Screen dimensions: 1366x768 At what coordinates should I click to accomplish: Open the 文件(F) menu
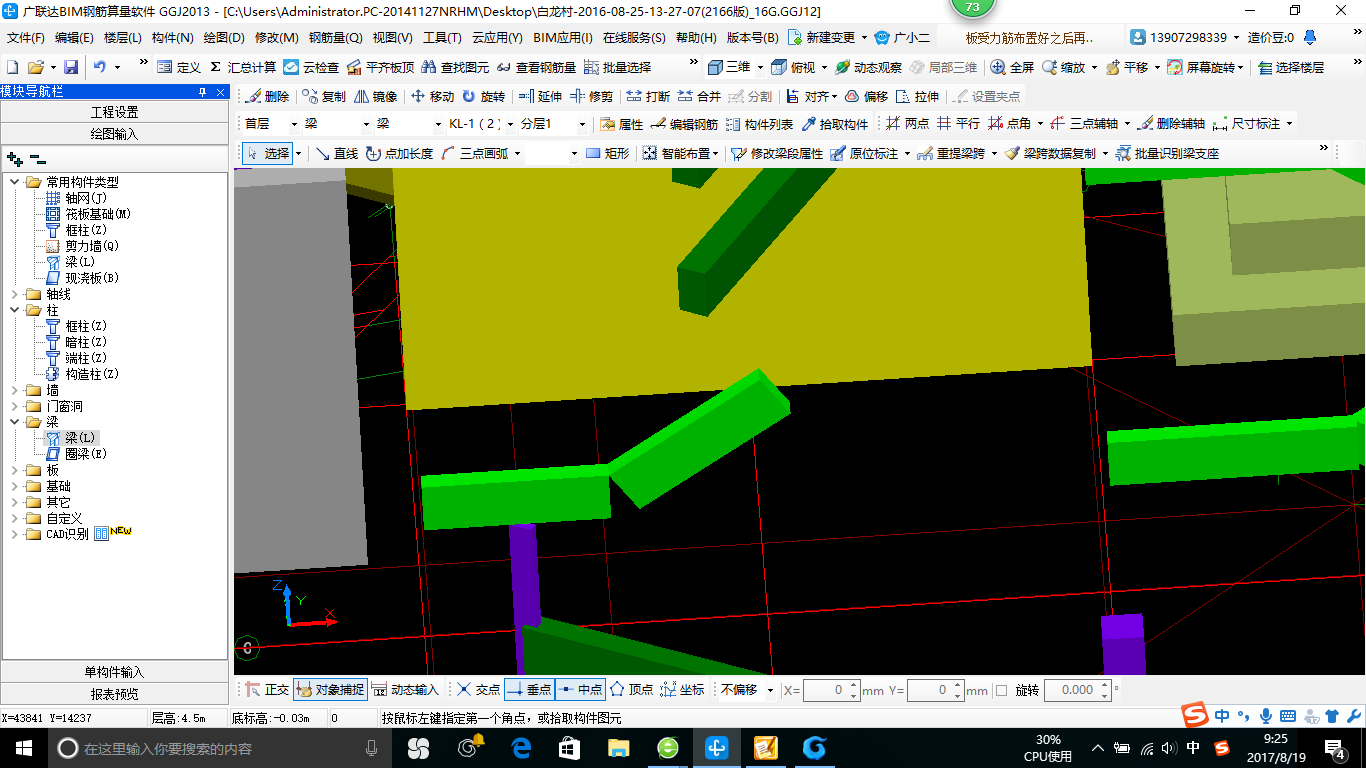click(x=25, y=38)
